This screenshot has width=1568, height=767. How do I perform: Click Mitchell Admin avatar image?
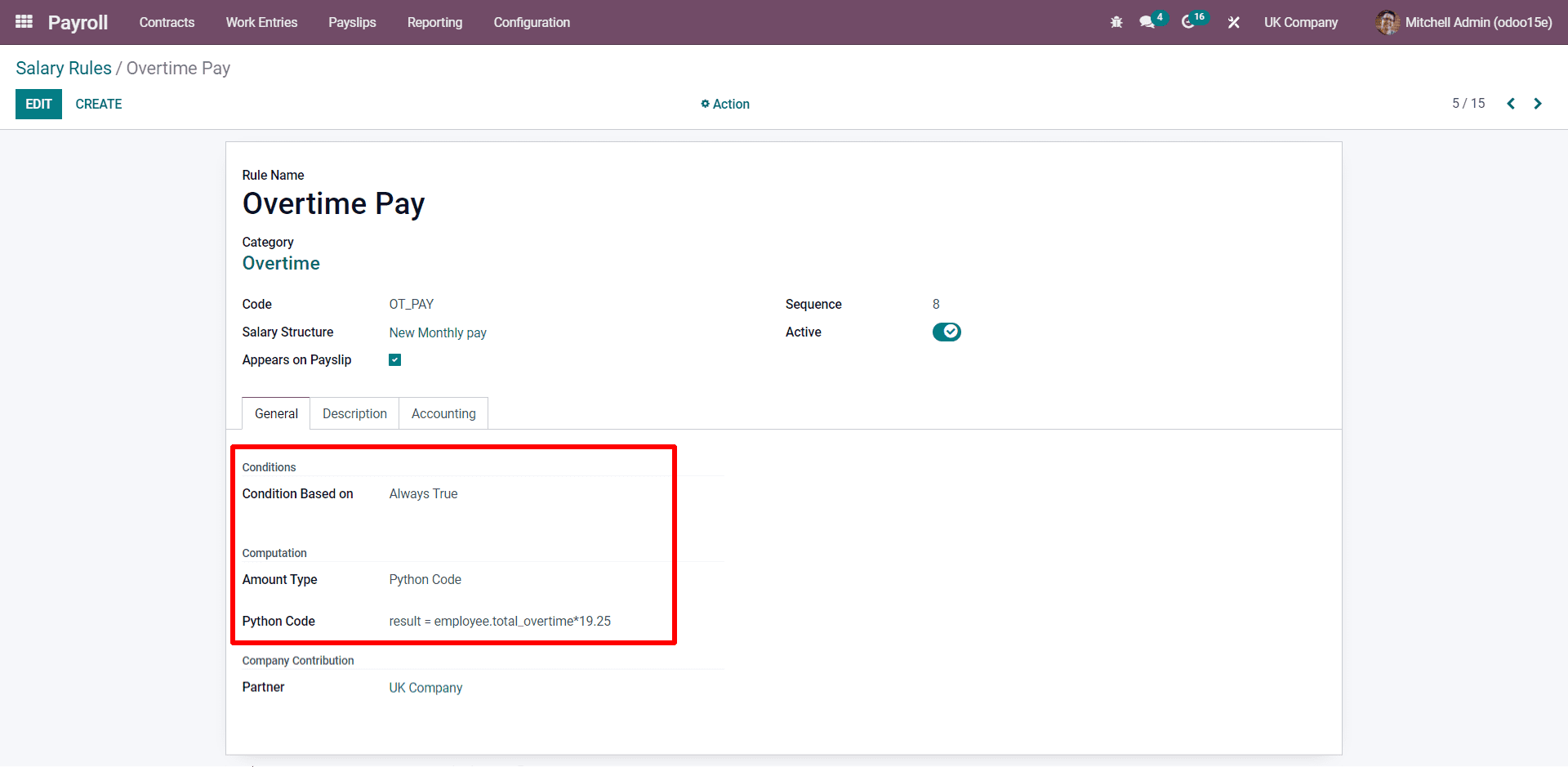tap(1387, 22)
